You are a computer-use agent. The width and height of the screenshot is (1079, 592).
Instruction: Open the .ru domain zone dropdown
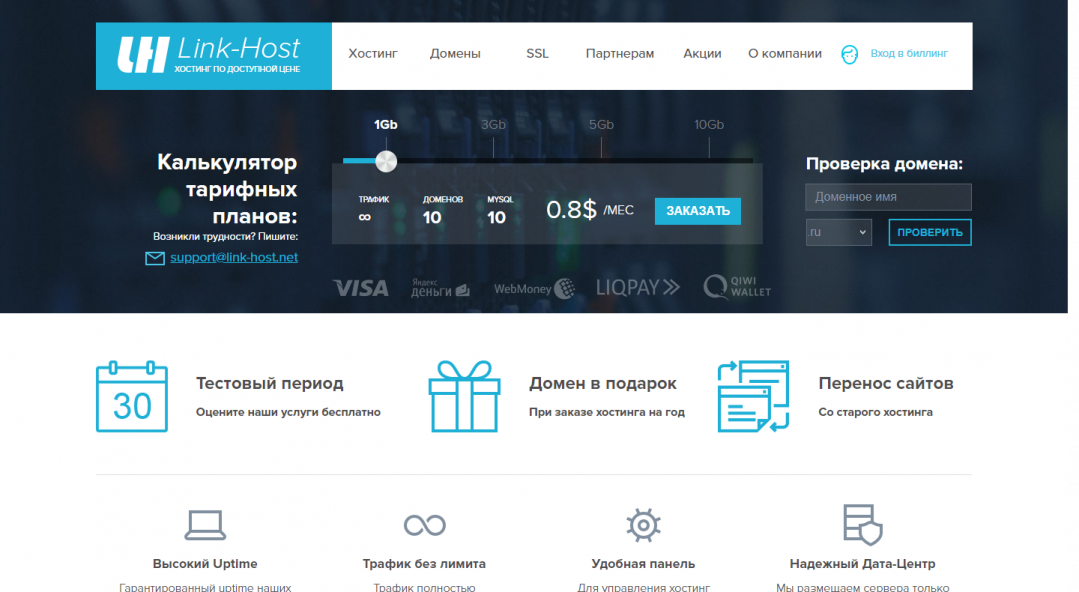click(x=838, y=232)
